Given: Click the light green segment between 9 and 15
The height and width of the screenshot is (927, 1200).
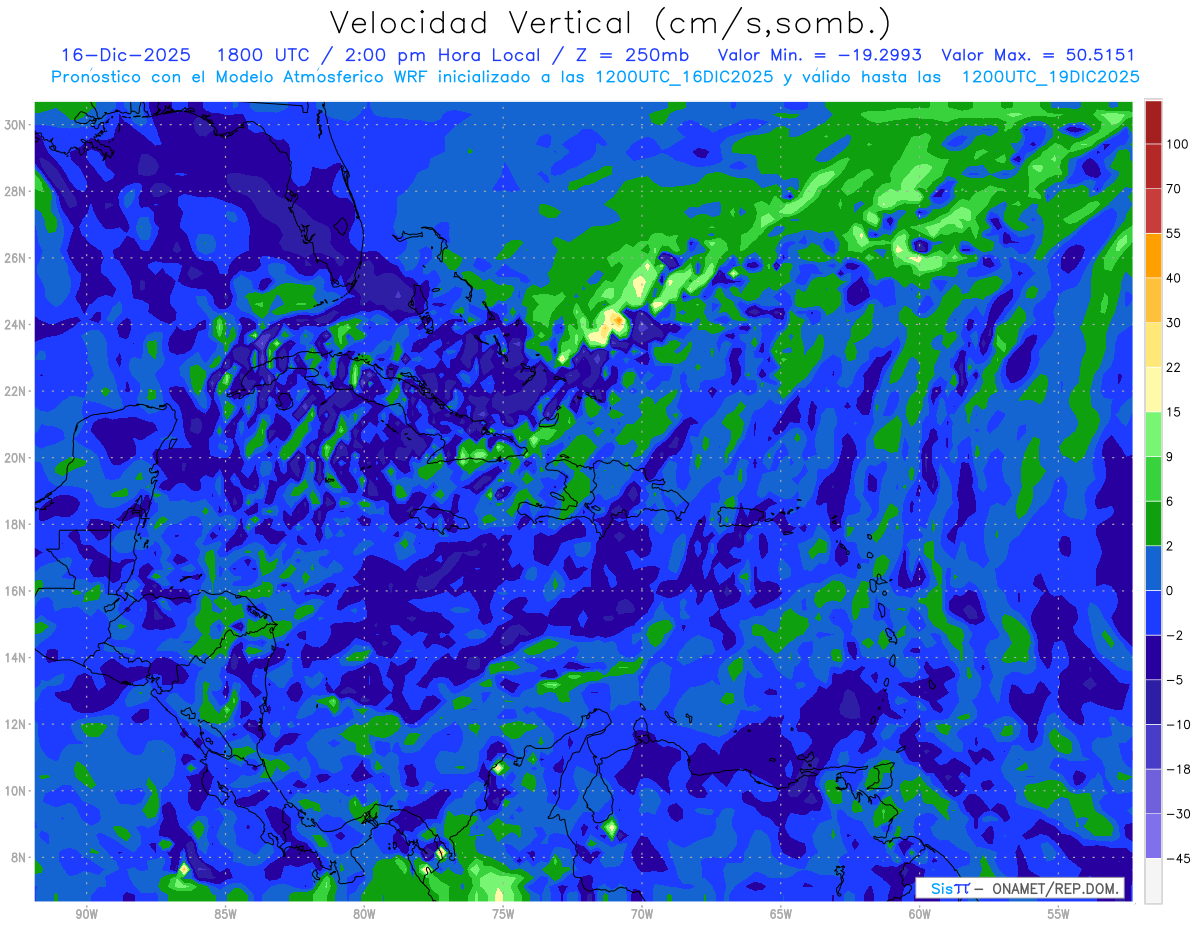Looking at the screenshot, I should click(x=1153, y=434).
